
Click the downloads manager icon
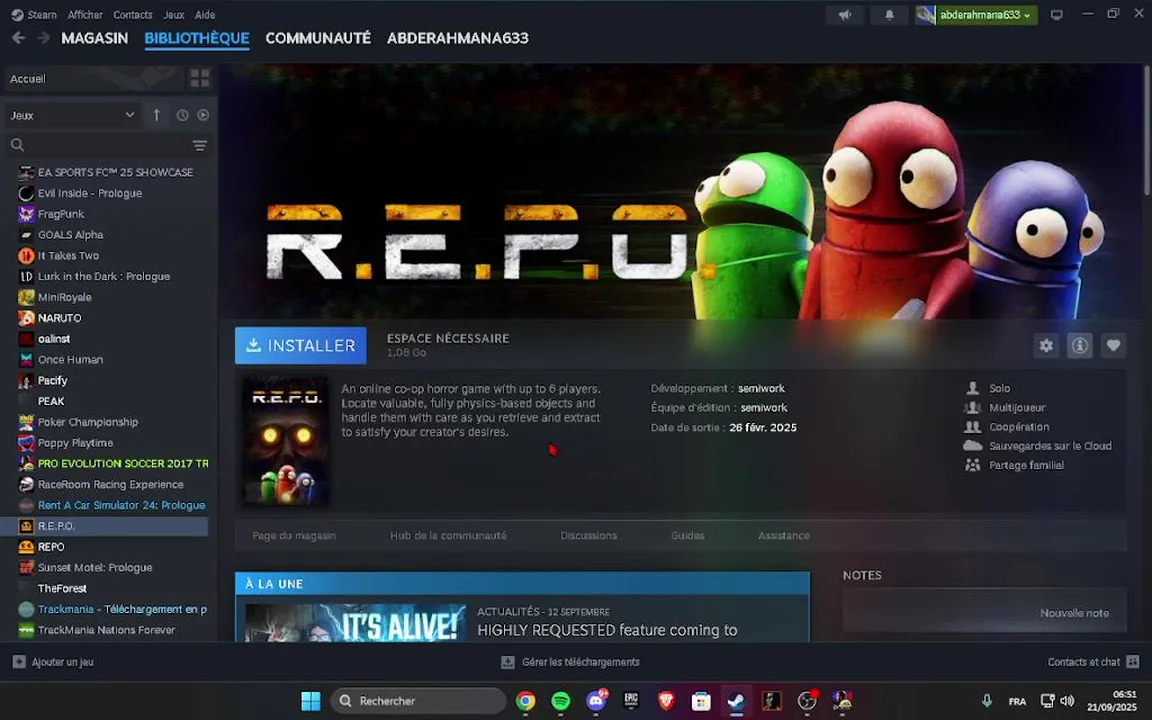click(508, 662)
